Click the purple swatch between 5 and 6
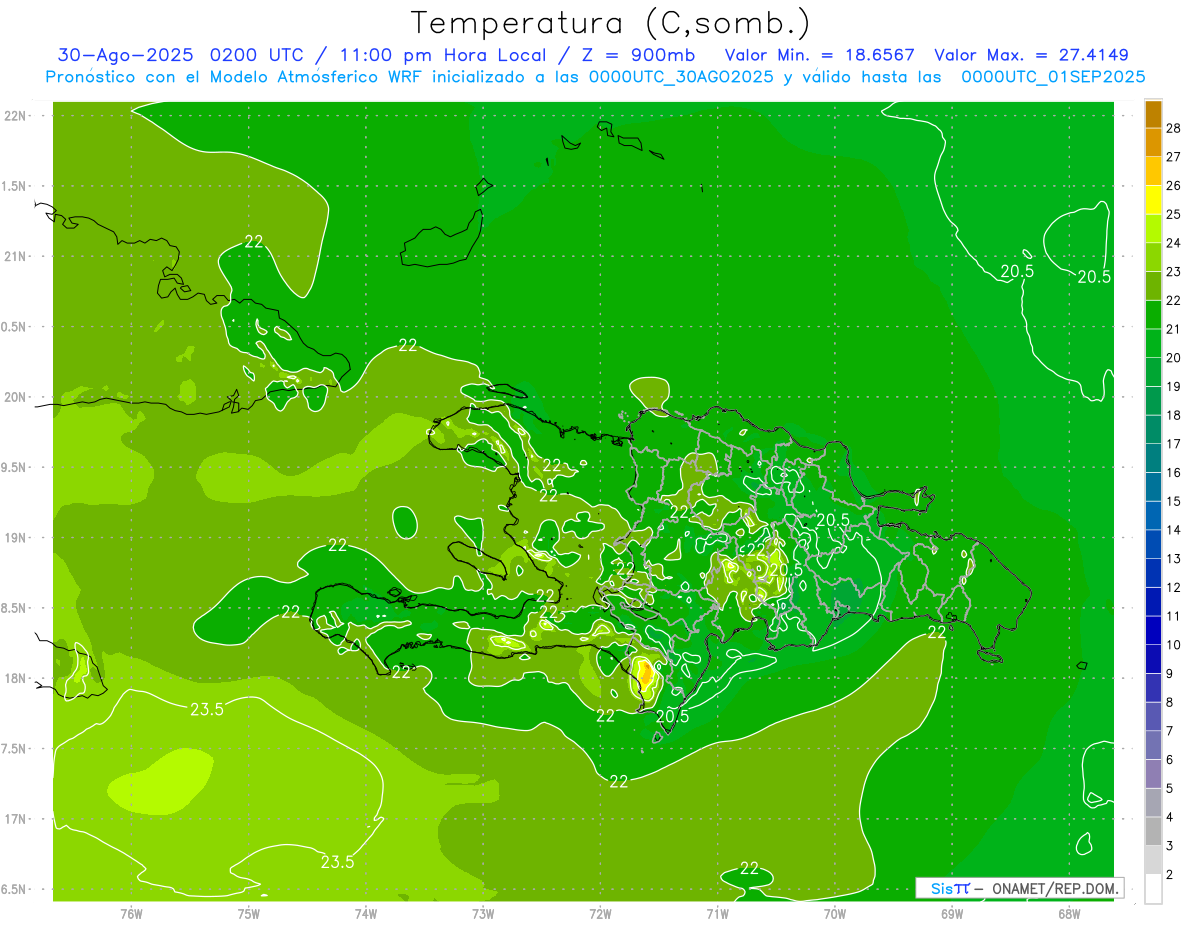Viewport: 1200px width, 927px height. coord(1153,774)
